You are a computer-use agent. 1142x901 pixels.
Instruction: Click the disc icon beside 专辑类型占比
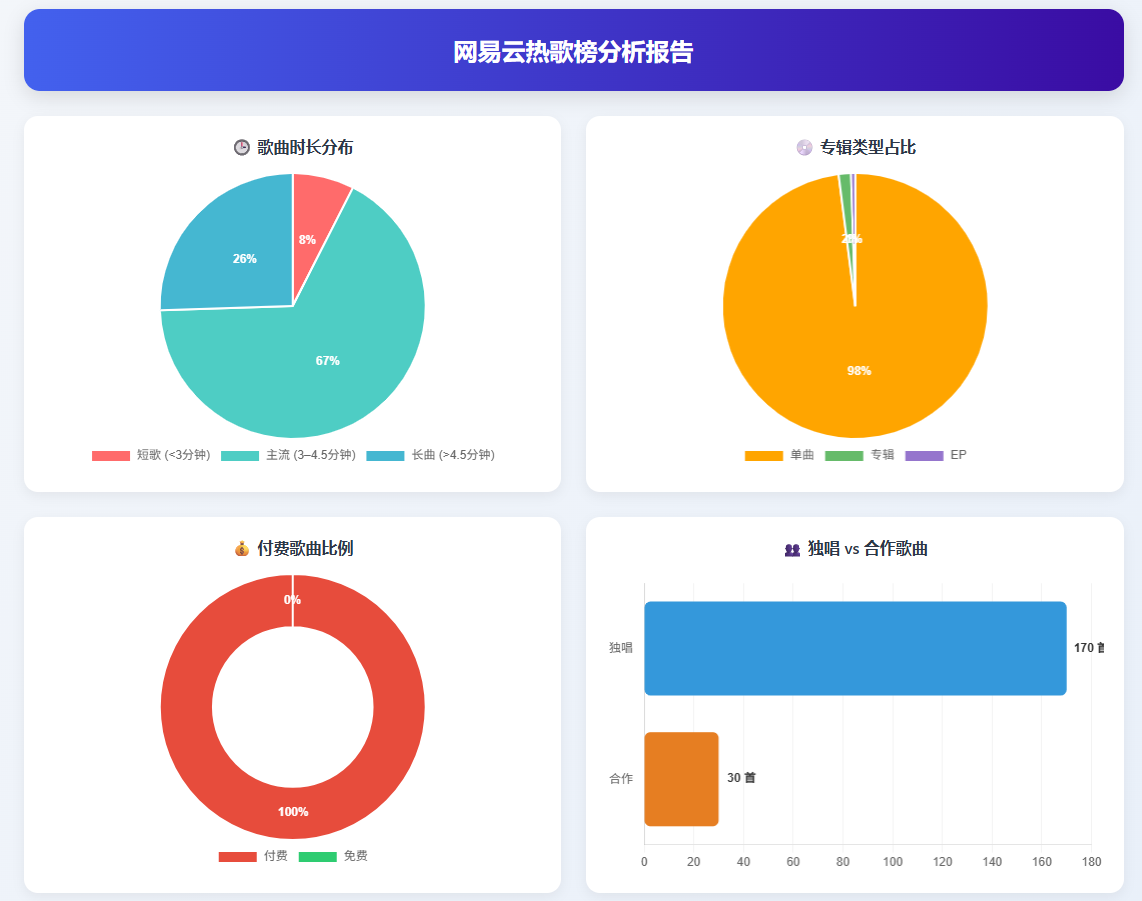pos(804,148)
